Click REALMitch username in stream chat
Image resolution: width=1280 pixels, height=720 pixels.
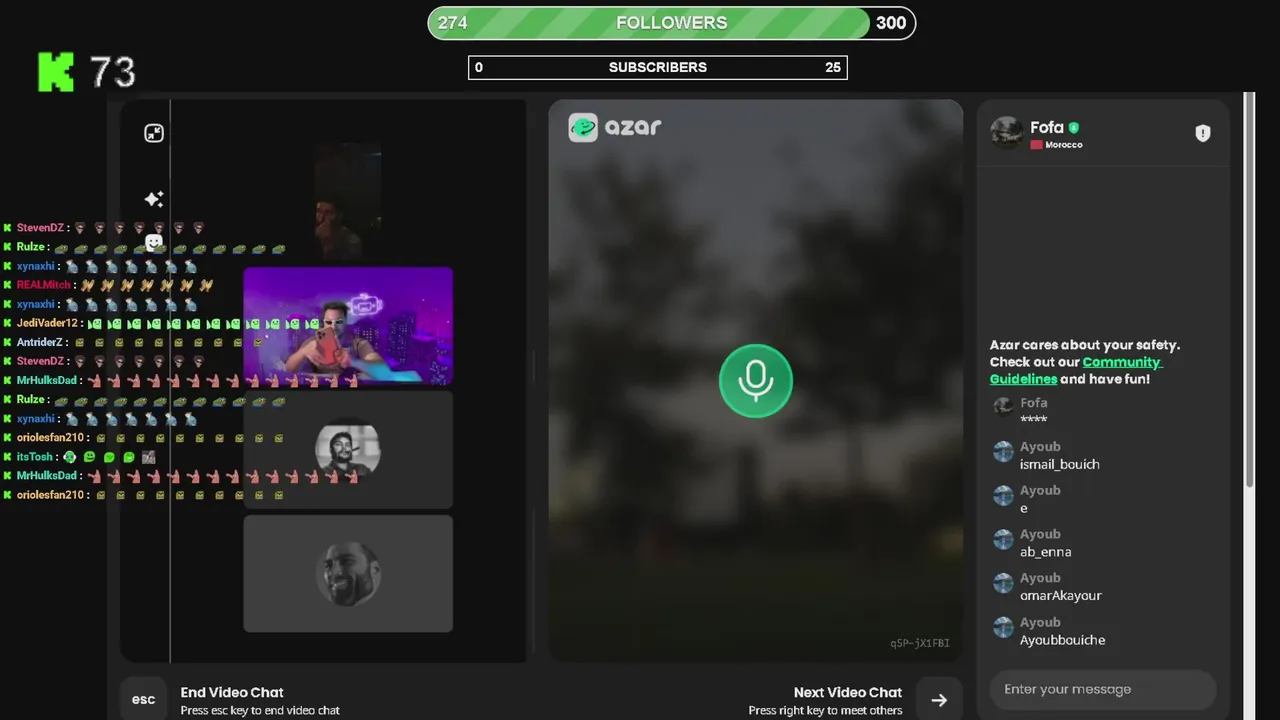[44, 285]
